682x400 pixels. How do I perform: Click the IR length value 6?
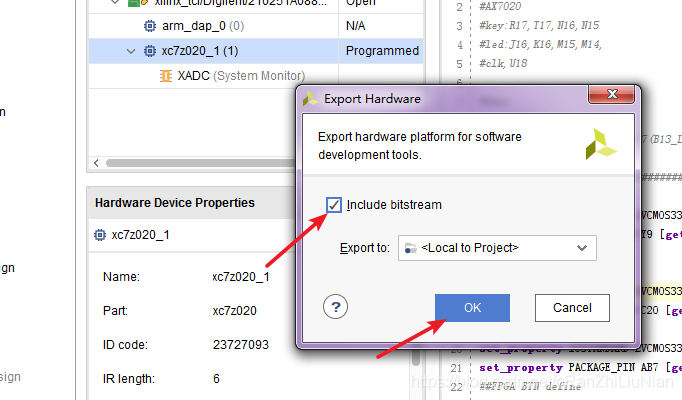pyautogui.click(x=216, y=379)
